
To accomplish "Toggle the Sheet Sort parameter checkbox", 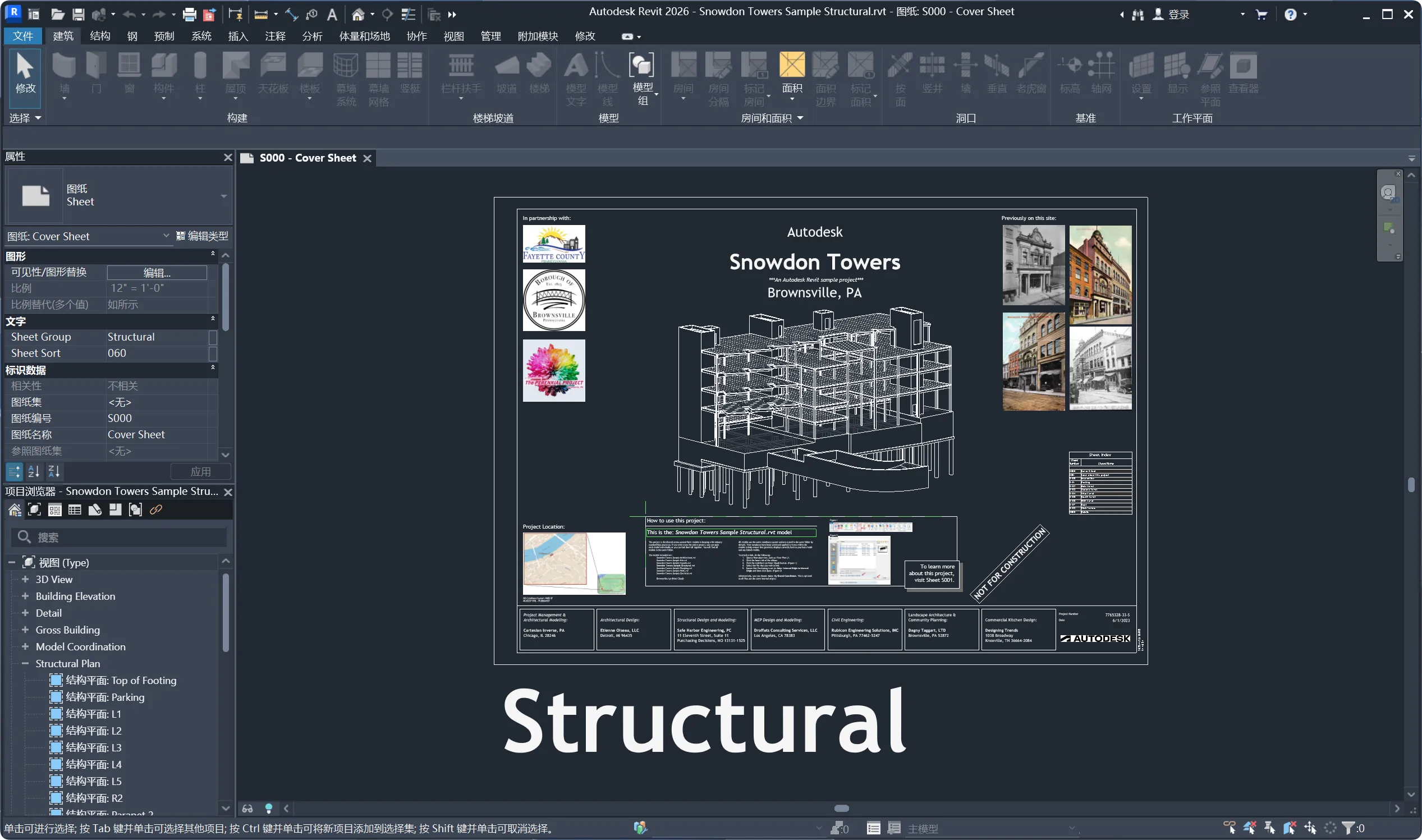I will click(213, 353).
